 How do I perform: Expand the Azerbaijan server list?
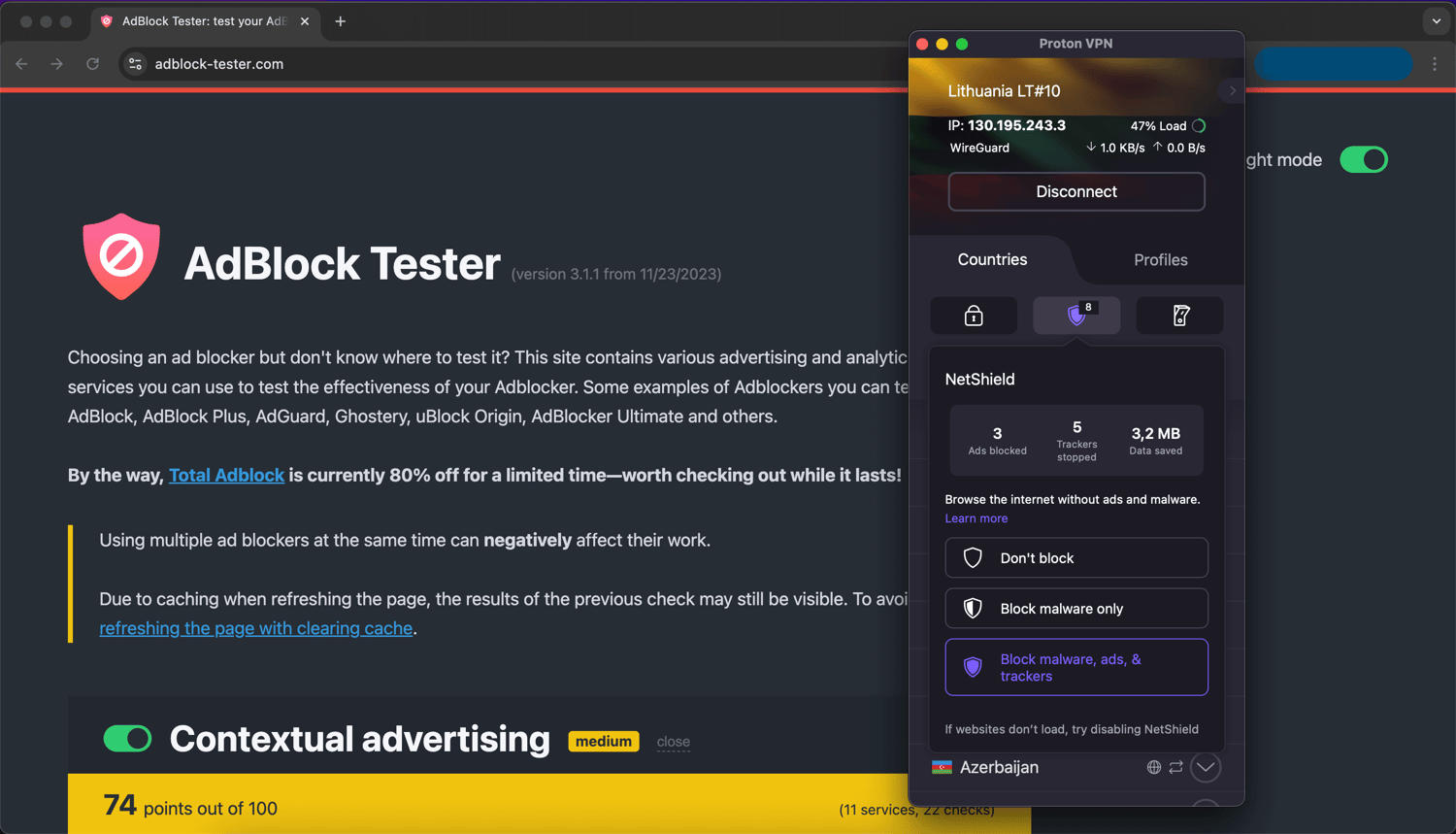pyautogui.click(x=1206, y=767)
